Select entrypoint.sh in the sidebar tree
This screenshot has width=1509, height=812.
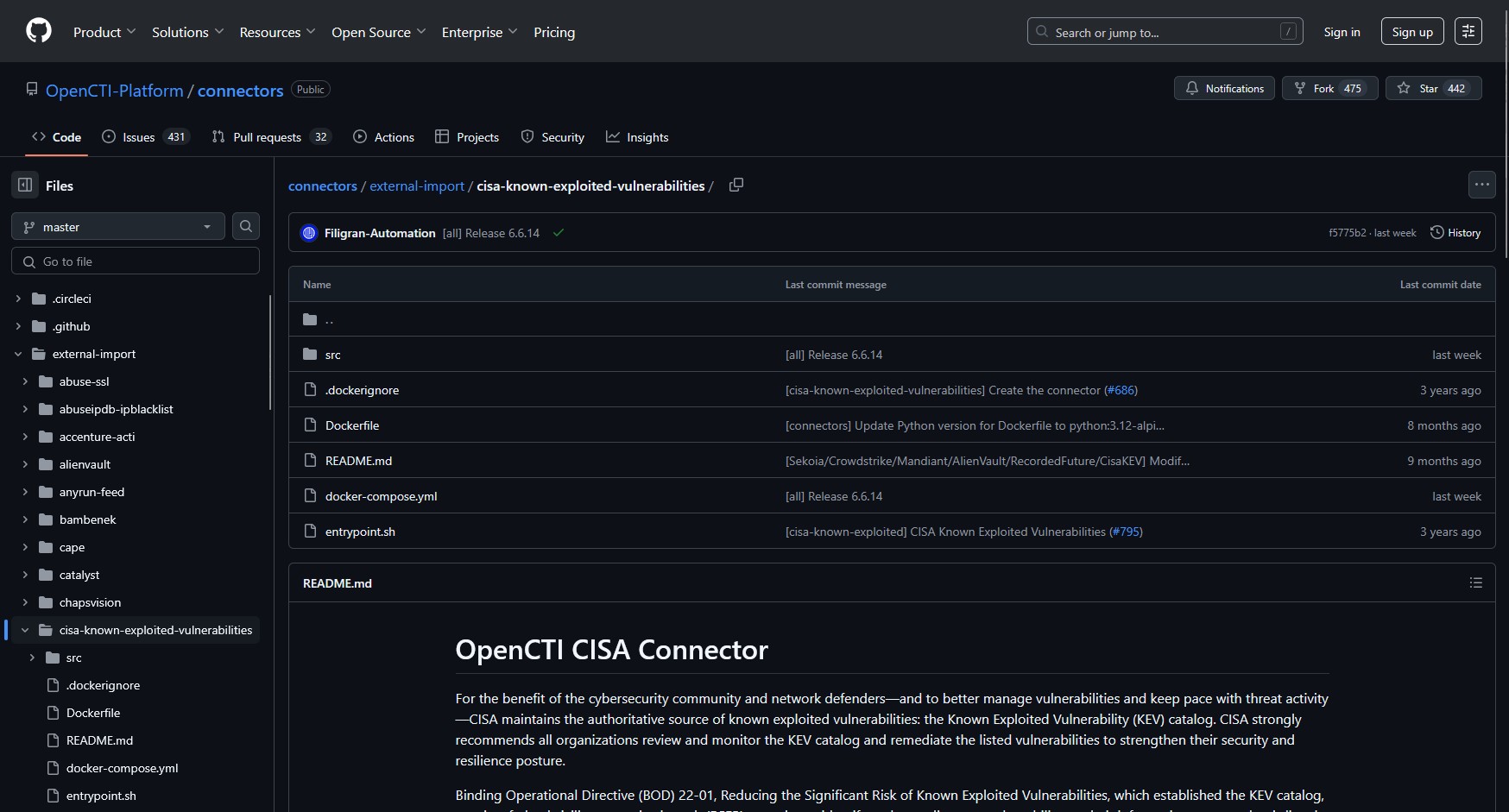(x=101, y=796)
